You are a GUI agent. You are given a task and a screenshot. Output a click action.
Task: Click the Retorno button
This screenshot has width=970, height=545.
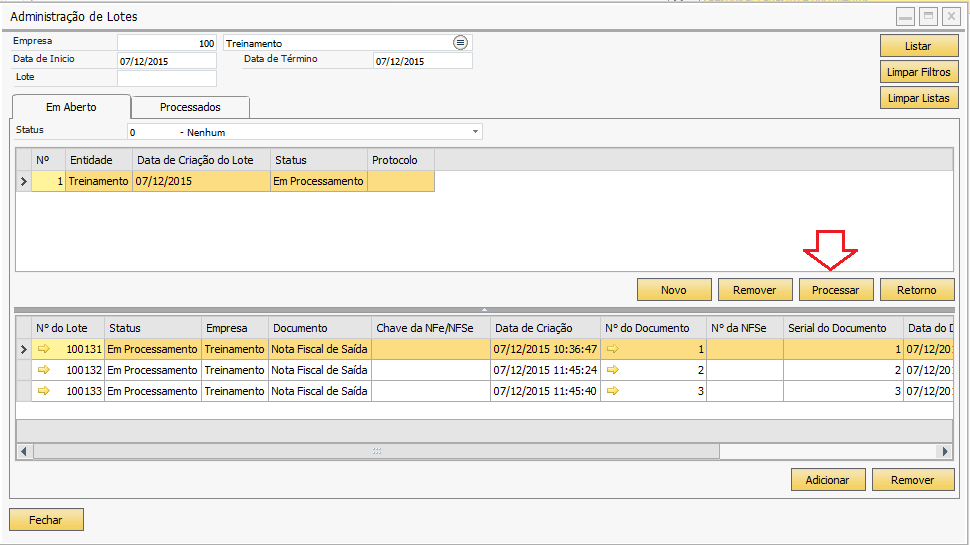[917, 290]
